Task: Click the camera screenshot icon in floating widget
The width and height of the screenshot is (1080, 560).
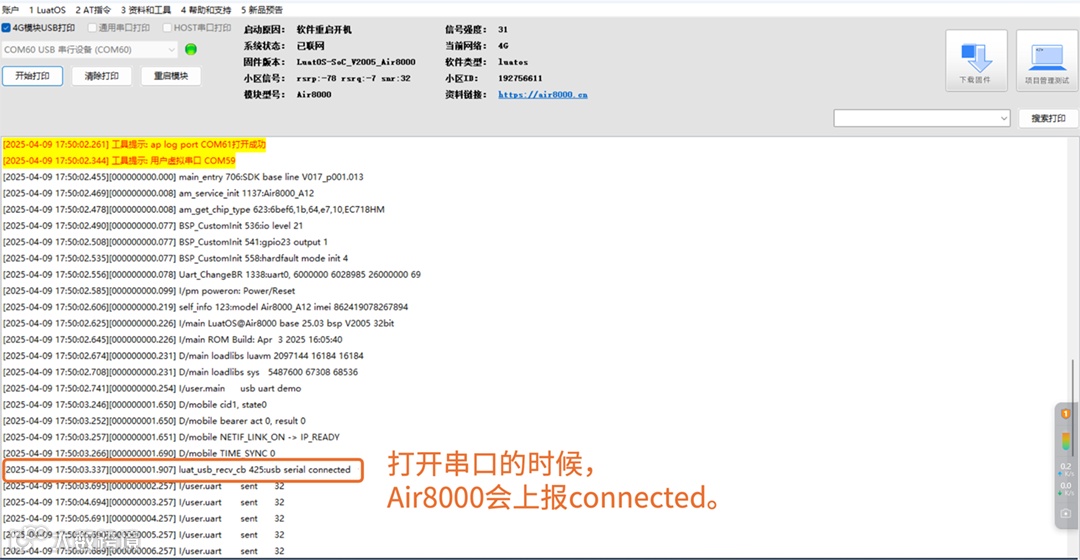Action: (x=1066, y=513)
